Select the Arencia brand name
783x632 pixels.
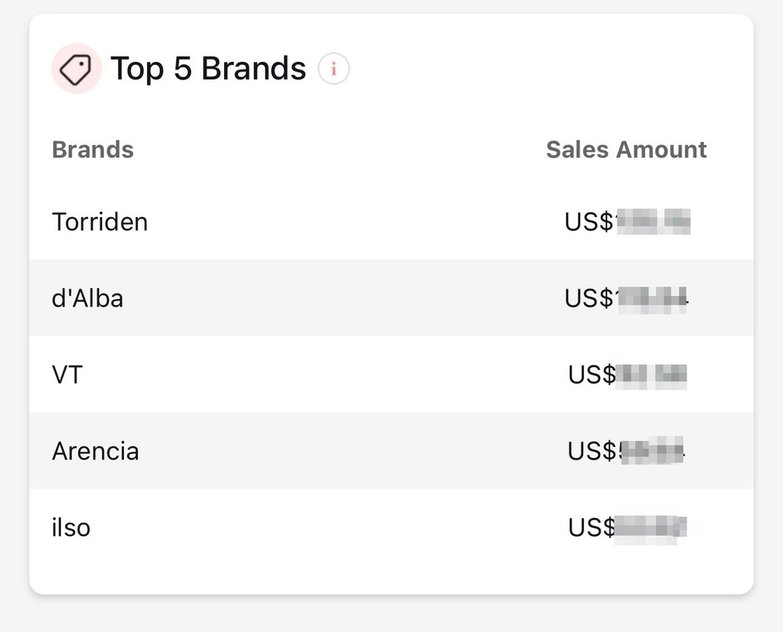pos(95,451)
